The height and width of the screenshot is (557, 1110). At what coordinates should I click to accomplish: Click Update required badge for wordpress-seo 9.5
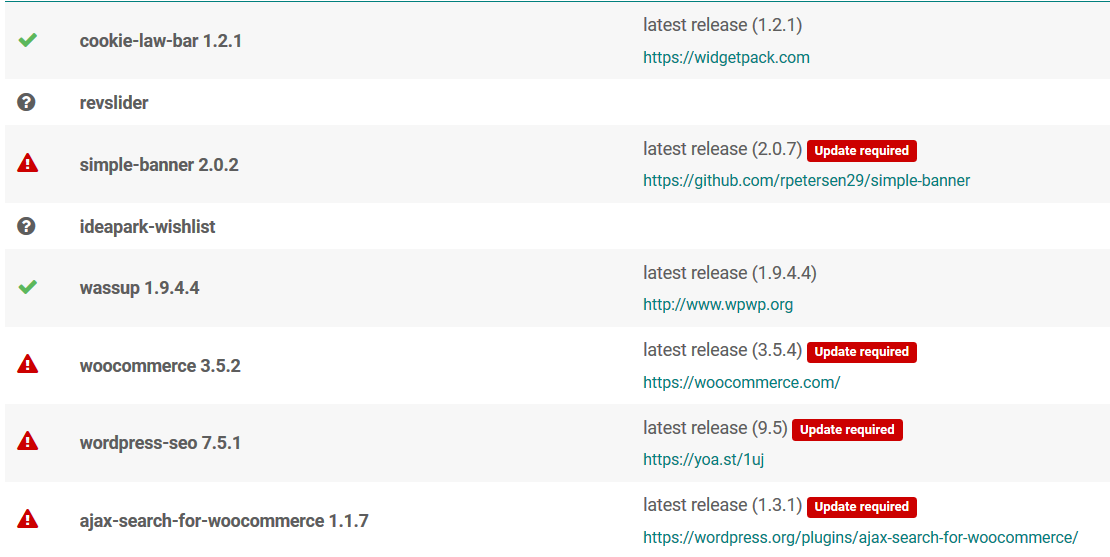pos(847,430)
